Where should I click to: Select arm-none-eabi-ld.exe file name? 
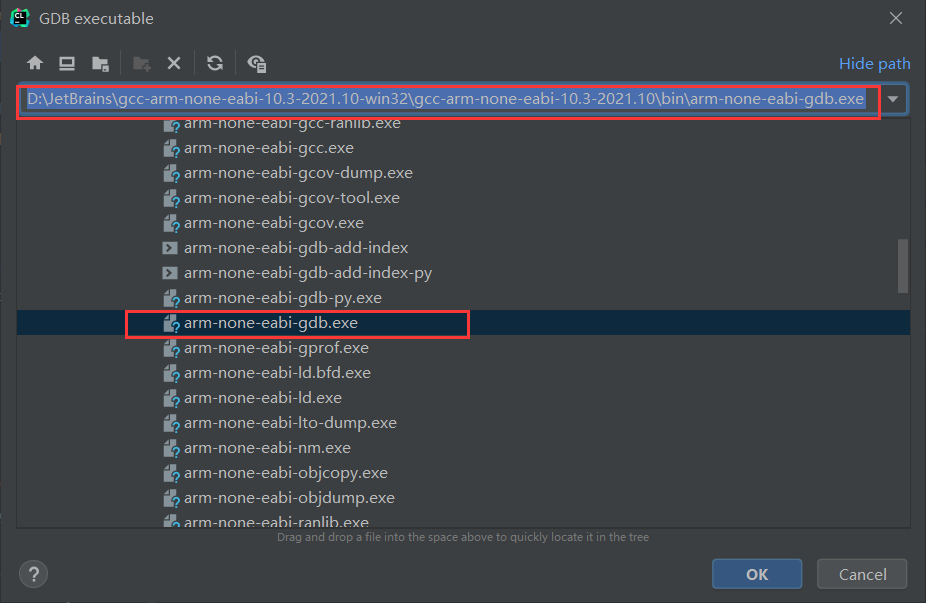[x=263, y=398]
